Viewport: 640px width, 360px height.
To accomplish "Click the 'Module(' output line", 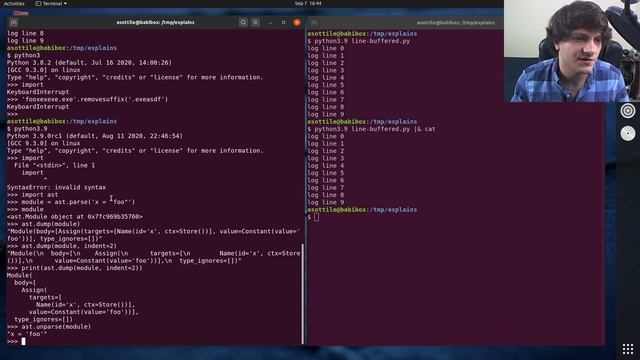I will pos(20,276).
